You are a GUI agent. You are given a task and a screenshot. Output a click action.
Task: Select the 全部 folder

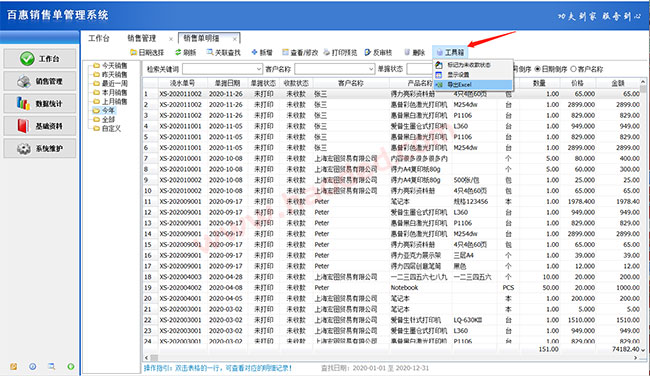(x=104, y=119)
